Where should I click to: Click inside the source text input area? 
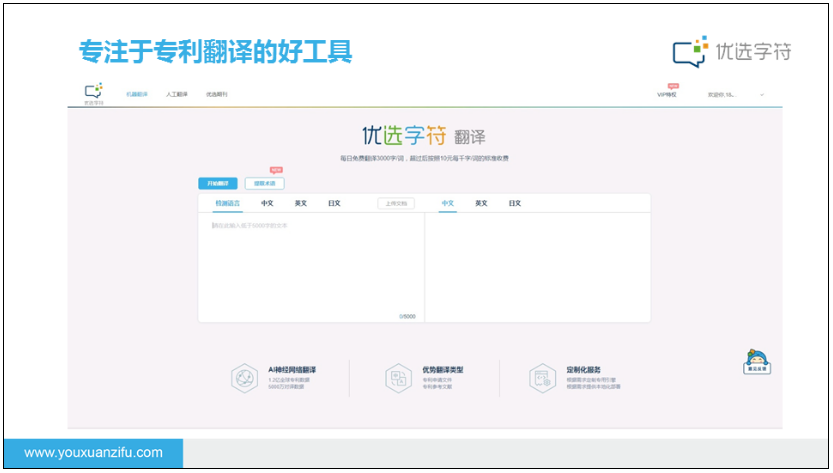coord(310,265)
